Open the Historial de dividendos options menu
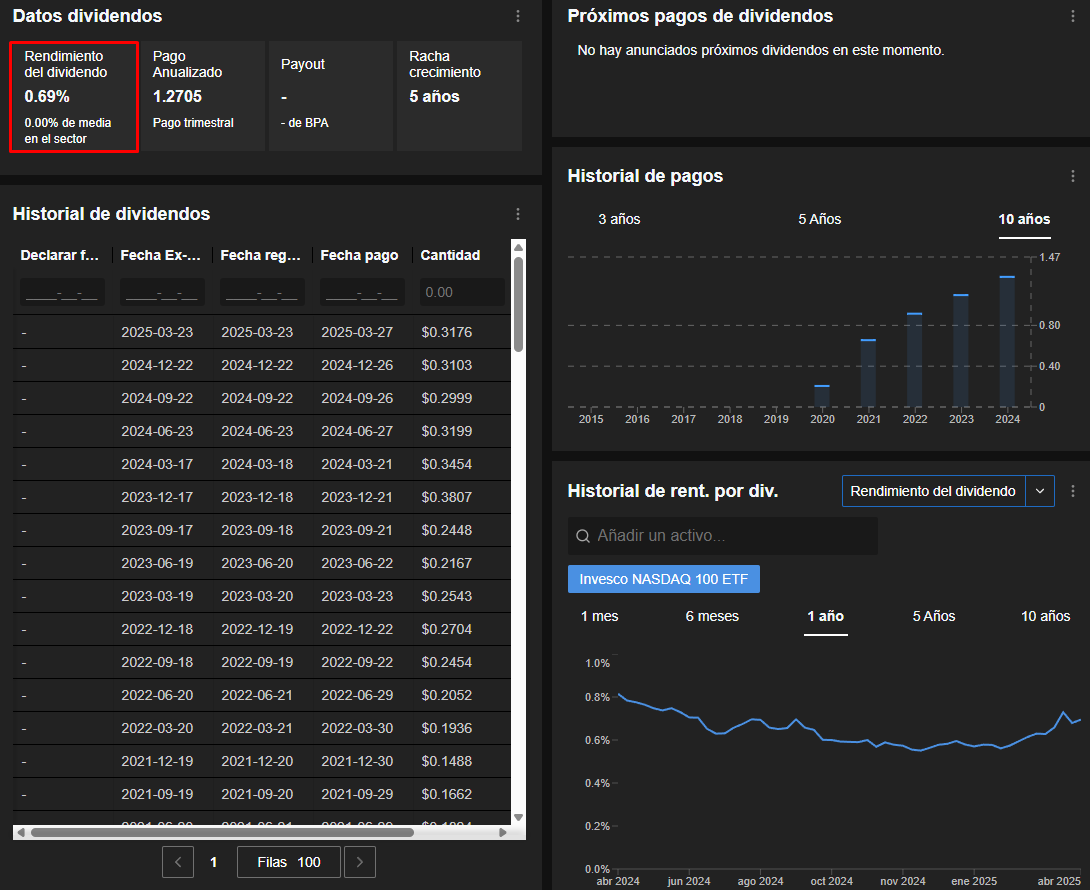The width and height of the screenshot is (1090, 890). [518, 214]
